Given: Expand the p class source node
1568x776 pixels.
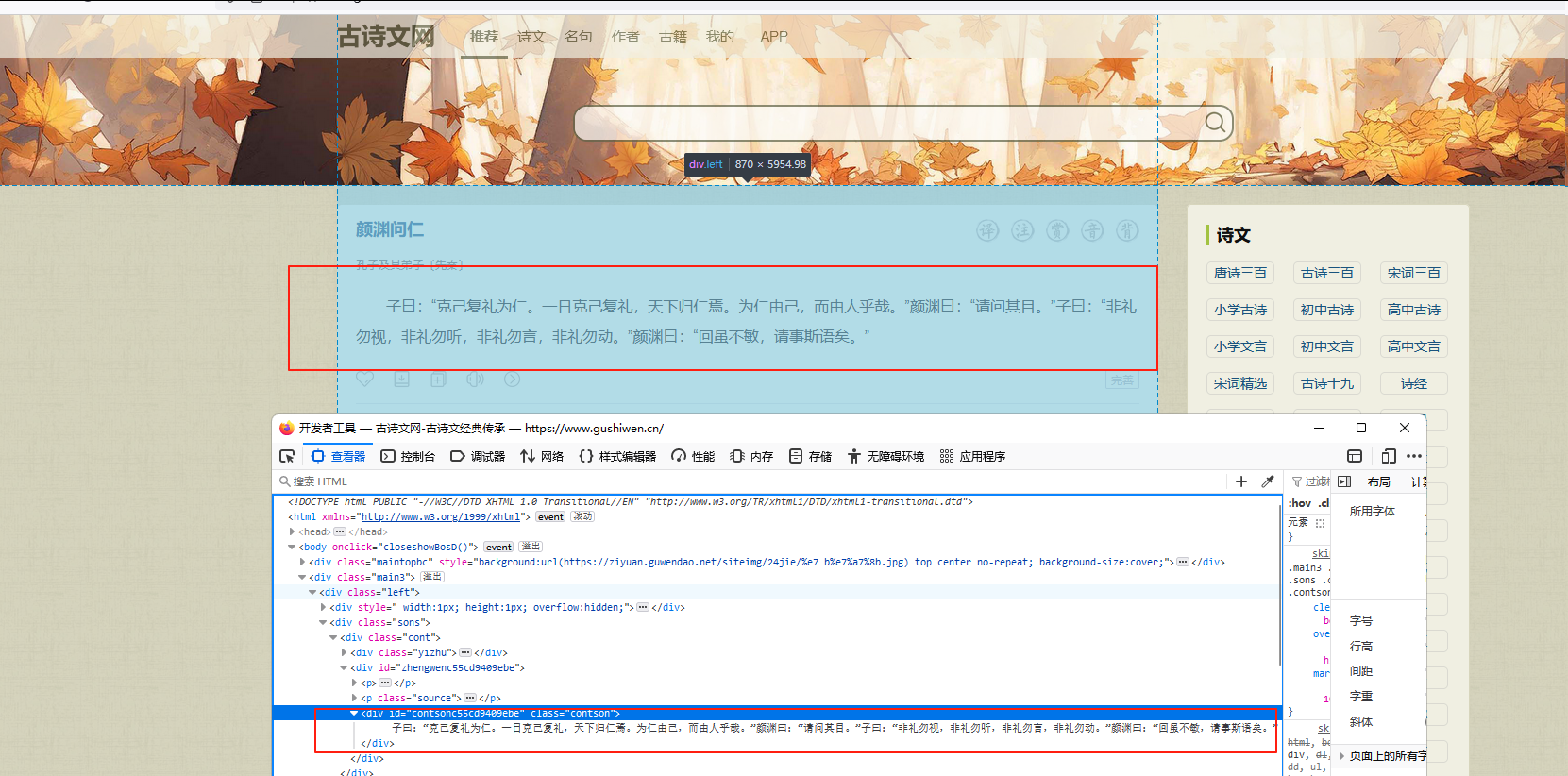Looking at the screenshot, I should (x=354, y=699).
